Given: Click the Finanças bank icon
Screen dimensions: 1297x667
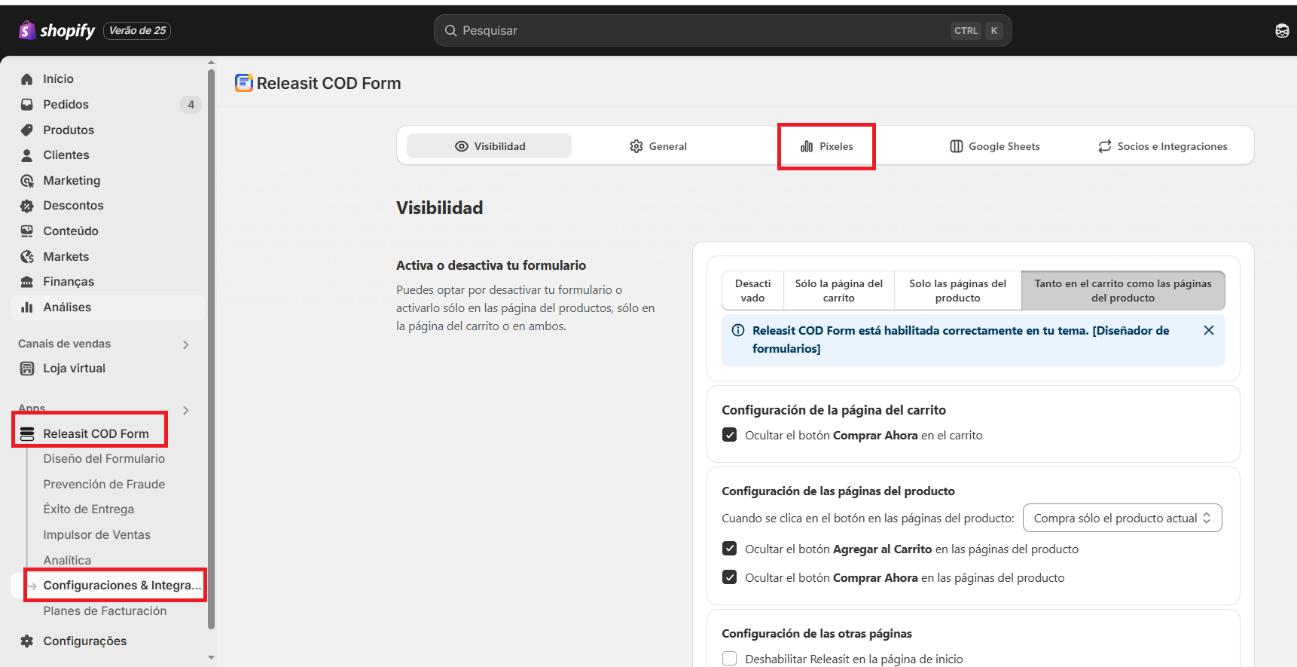Looking at the screenshot, I should pyautogui.click(x=27, y=282).
